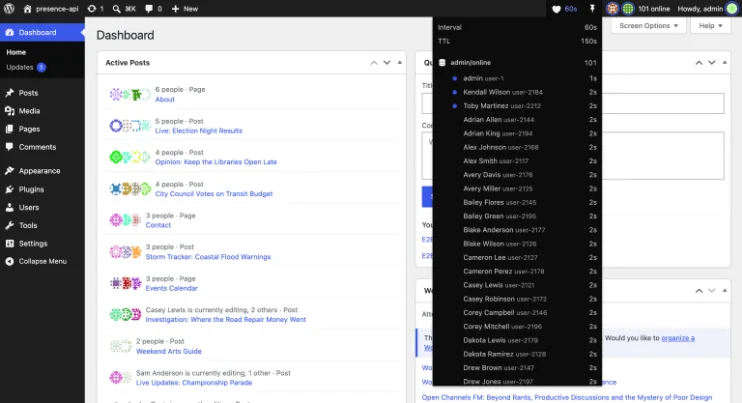742x403 pixels.
Task: Select the Kendall Wilson user-2184 row
Action: [517, 92]
